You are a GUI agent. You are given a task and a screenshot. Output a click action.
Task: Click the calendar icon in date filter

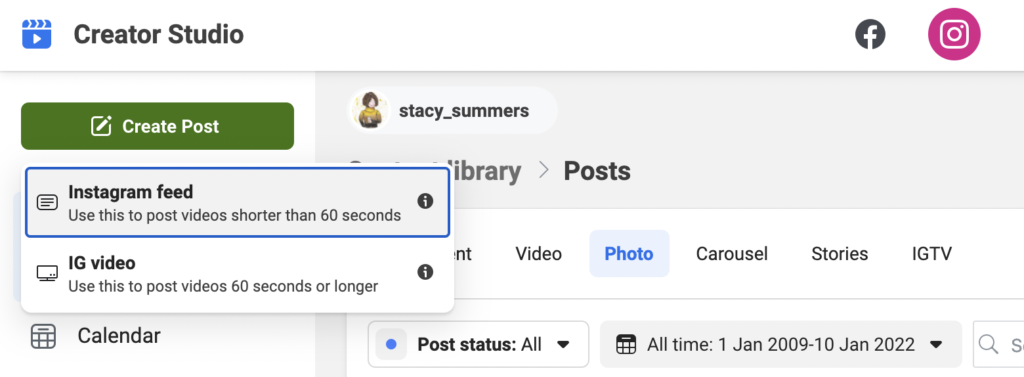click(x=626, y=344)
